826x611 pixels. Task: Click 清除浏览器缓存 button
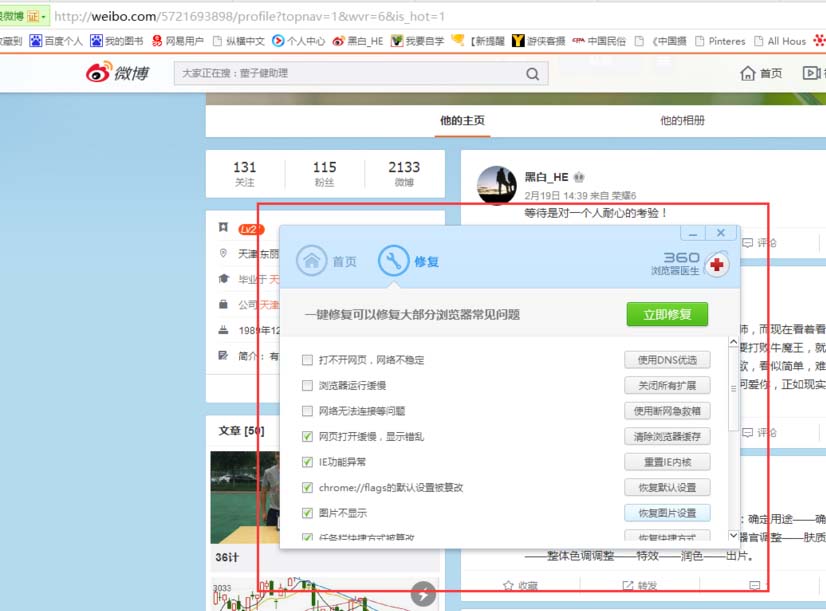[x=667, y=436]
